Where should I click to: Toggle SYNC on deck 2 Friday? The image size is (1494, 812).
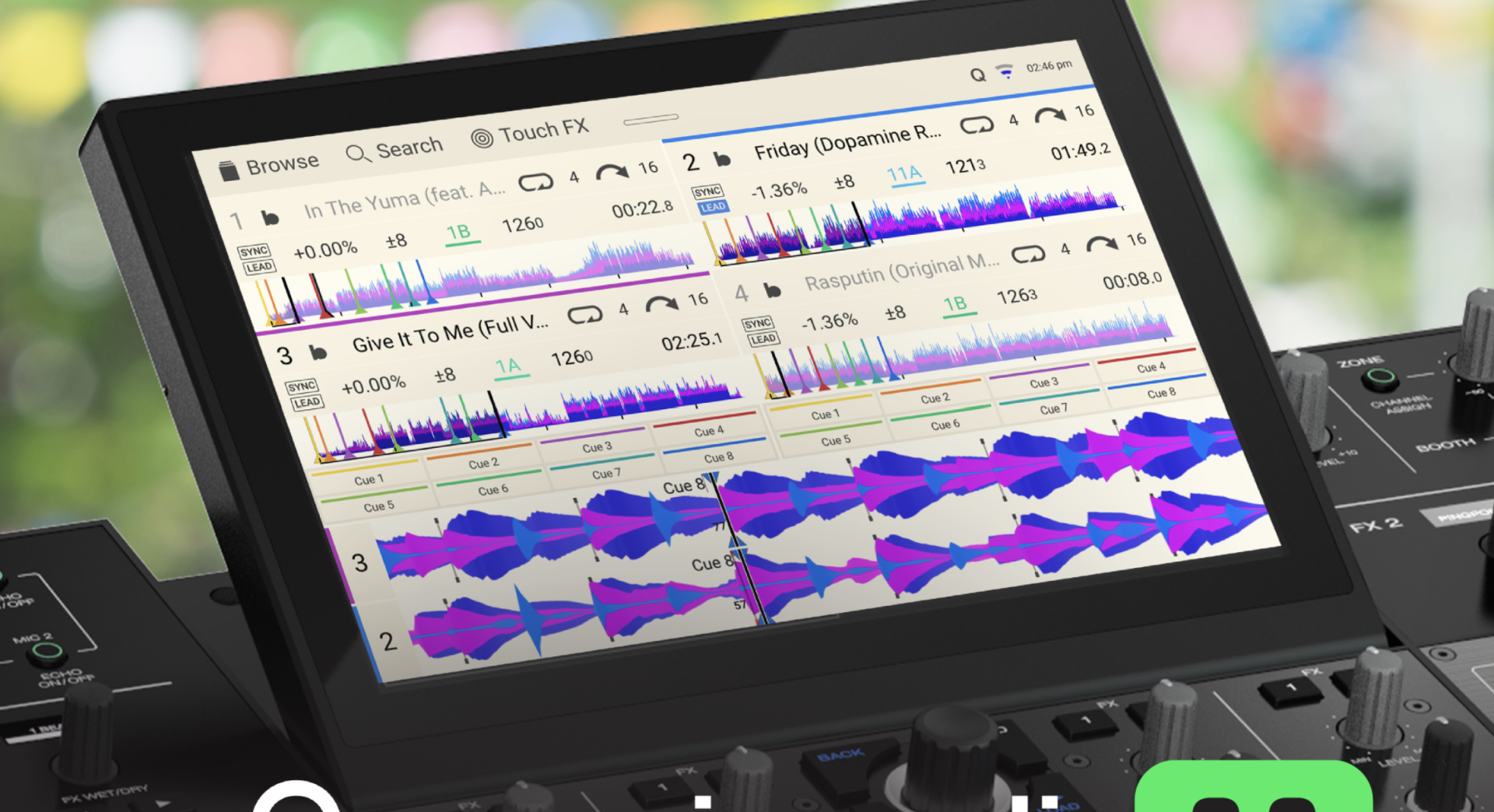(x=707, y=191)
